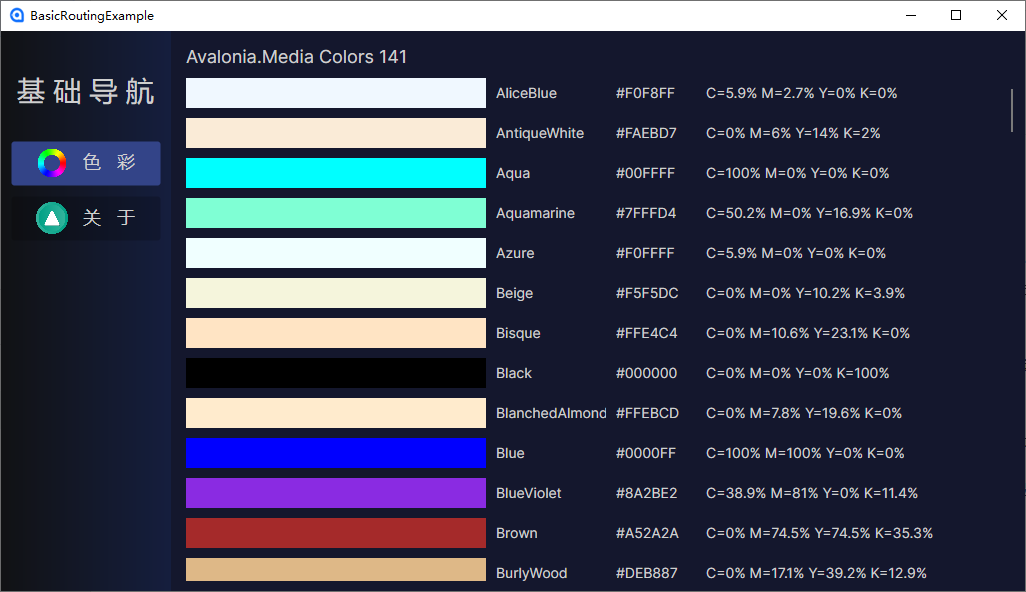The height and width of the screenshot is (592, 1026).
Task: Click the 'Beige' name label
Action: pos(514,293)
